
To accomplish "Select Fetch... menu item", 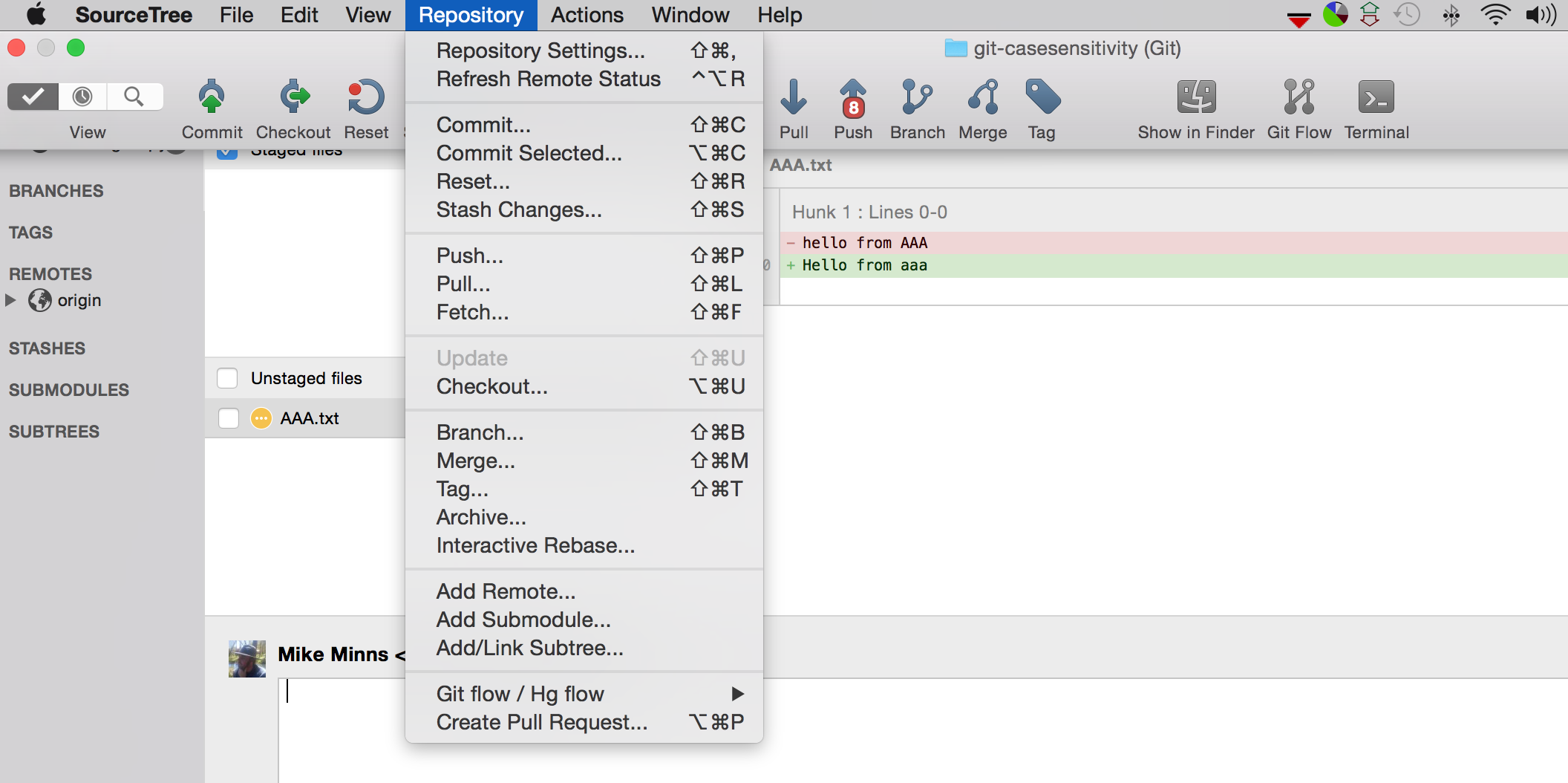I will point(584,312).
